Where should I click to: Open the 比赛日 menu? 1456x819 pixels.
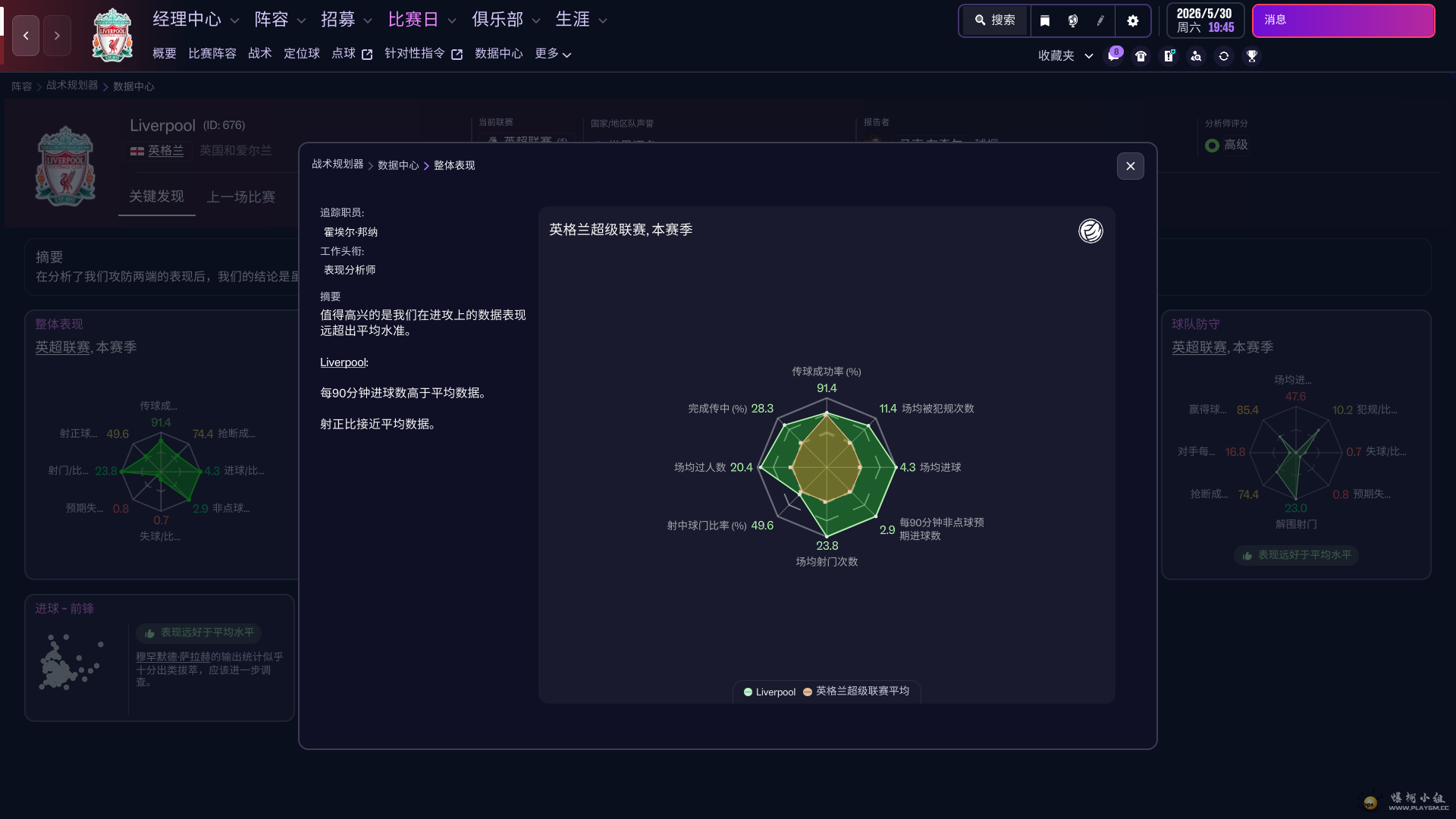(x=422, y=20)
